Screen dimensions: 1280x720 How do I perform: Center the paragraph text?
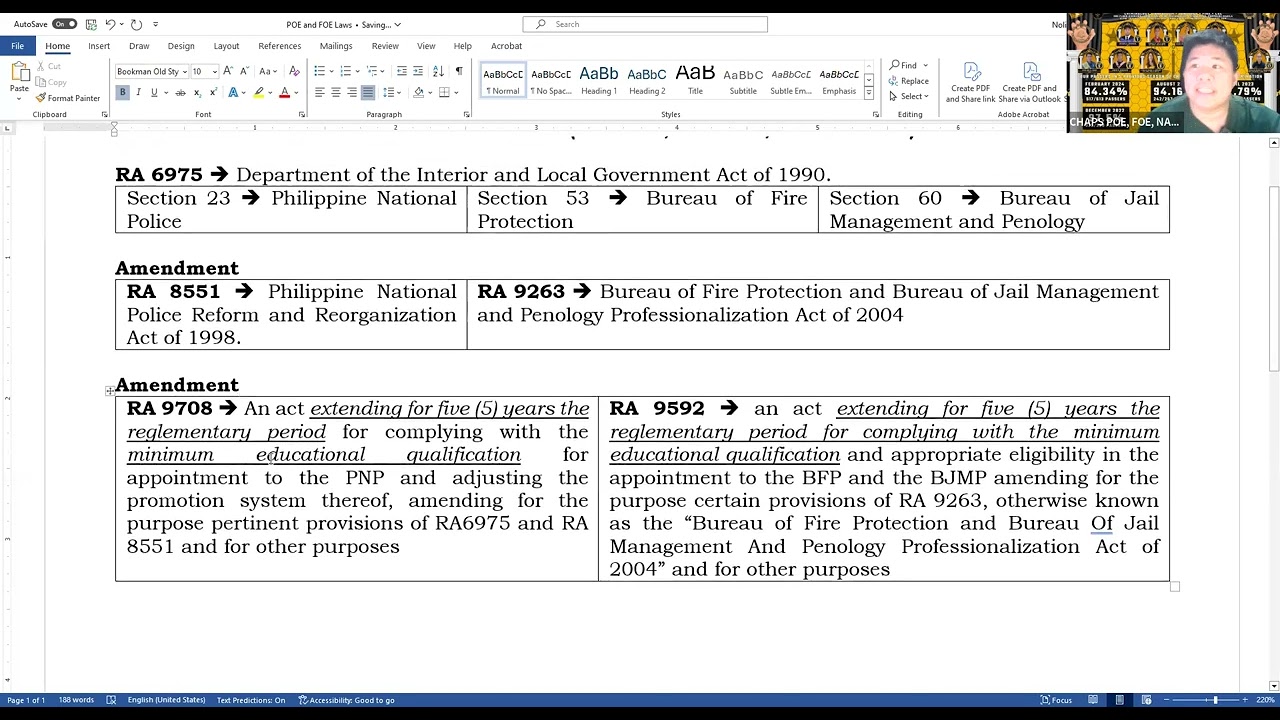click(335, 92)
